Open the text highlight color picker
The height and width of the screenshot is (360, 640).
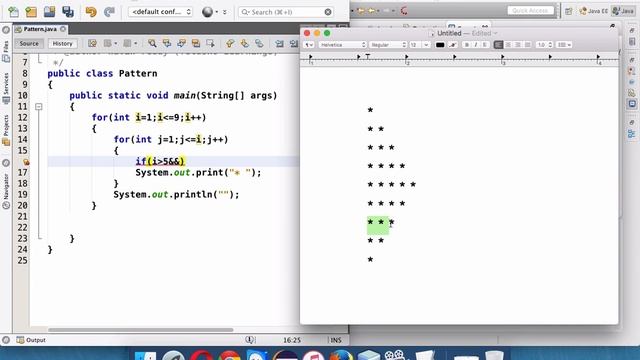[452, 44]
